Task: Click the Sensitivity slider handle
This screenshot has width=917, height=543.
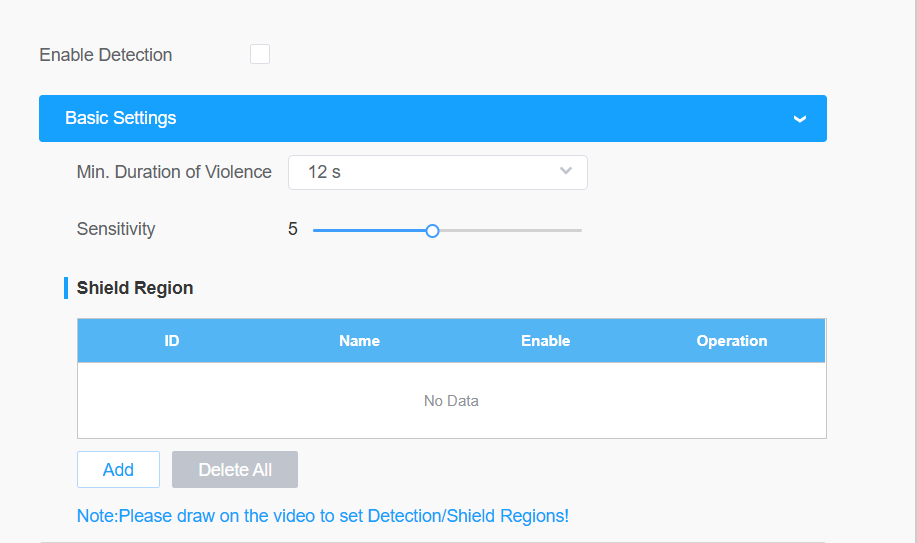Action: click(432, 231)
